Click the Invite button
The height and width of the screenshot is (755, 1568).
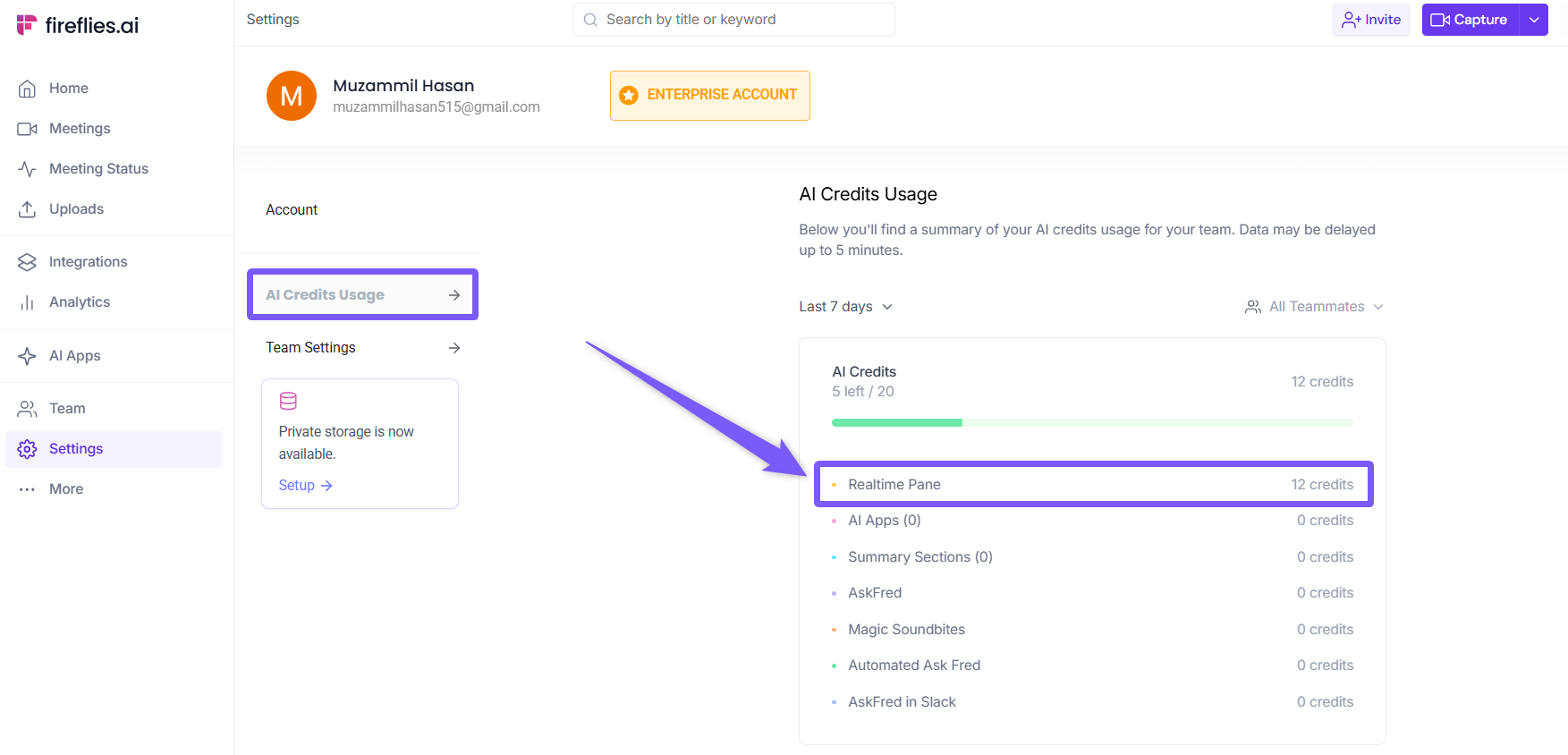1370,20
